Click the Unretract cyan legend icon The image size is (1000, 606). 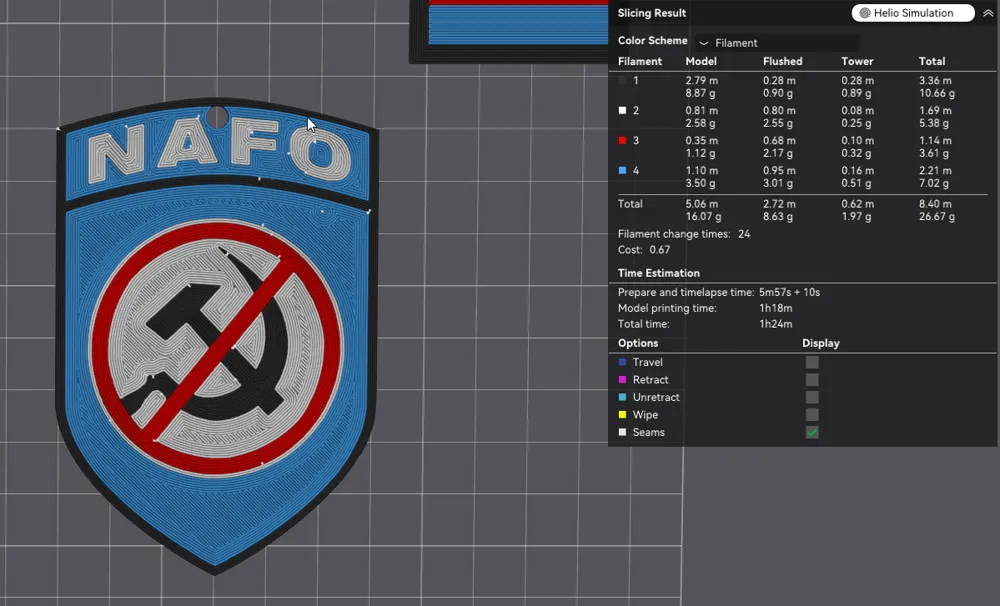point(622,397)
